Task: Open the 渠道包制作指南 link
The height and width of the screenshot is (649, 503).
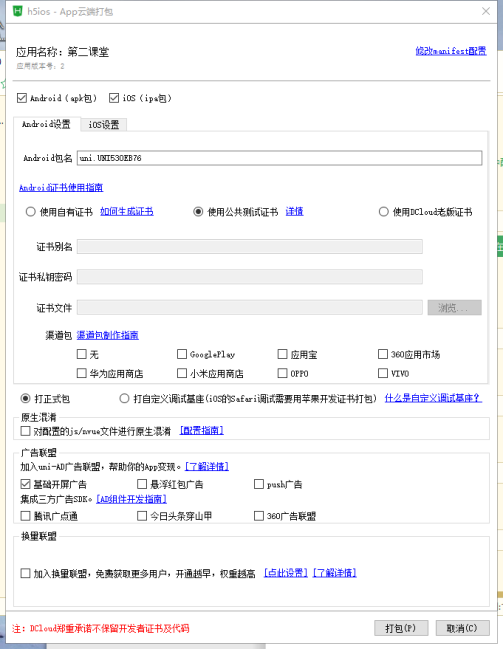Action: pos(108,335)
